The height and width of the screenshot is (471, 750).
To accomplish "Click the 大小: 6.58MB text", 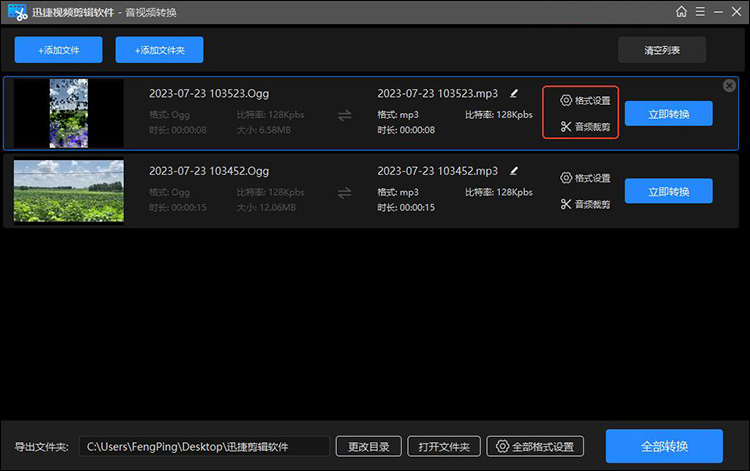I will click(264, 130).
